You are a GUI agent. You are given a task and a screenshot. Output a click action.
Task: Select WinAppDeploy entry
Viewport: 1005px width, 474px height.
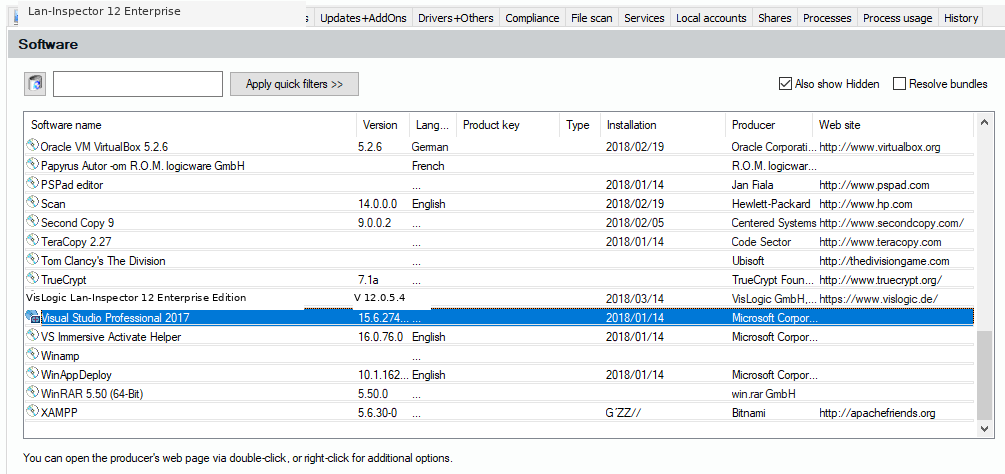point(499,375)
